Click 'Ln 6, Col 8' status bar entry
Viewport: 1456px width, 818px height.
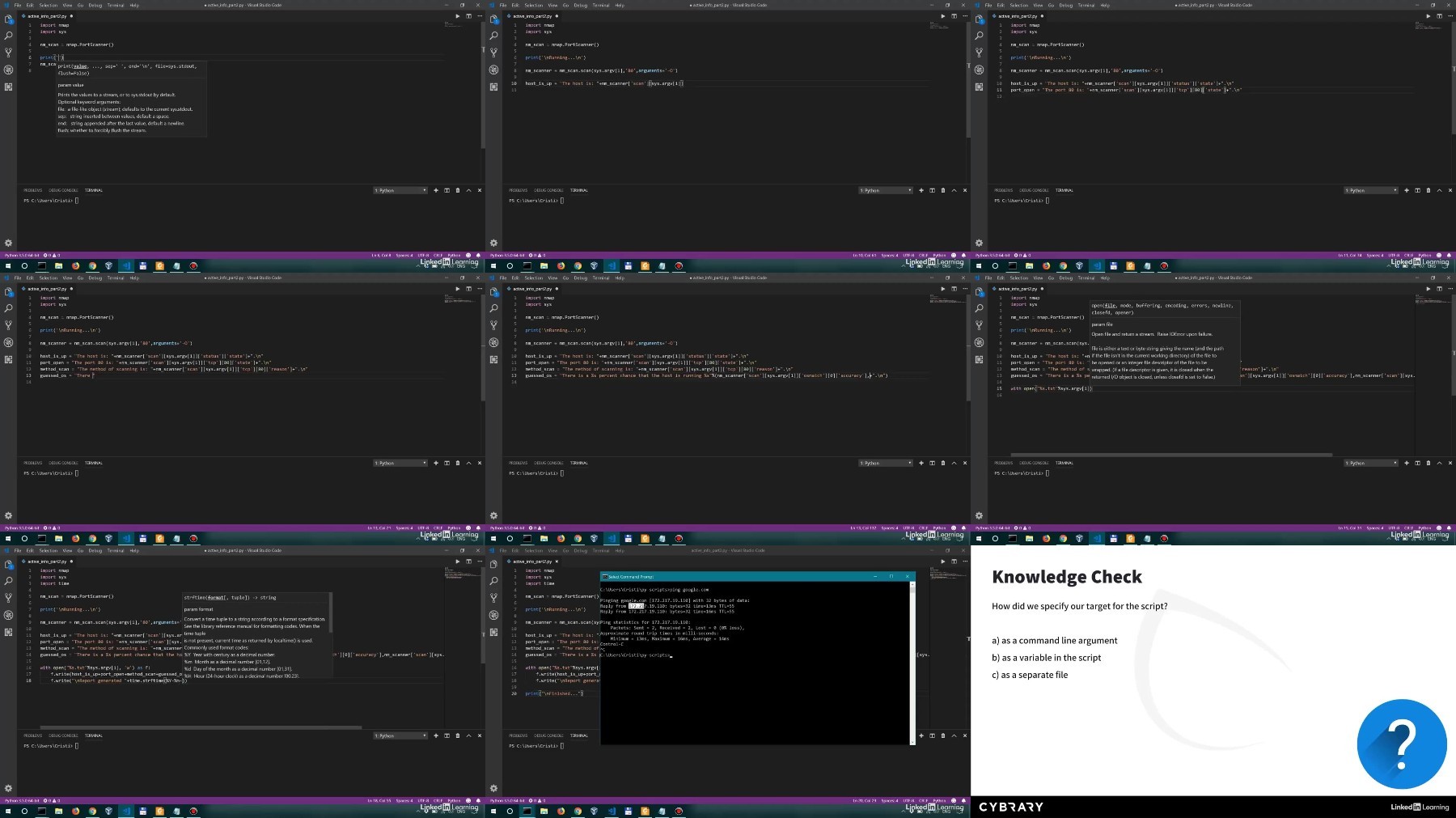tap(379, 255)
